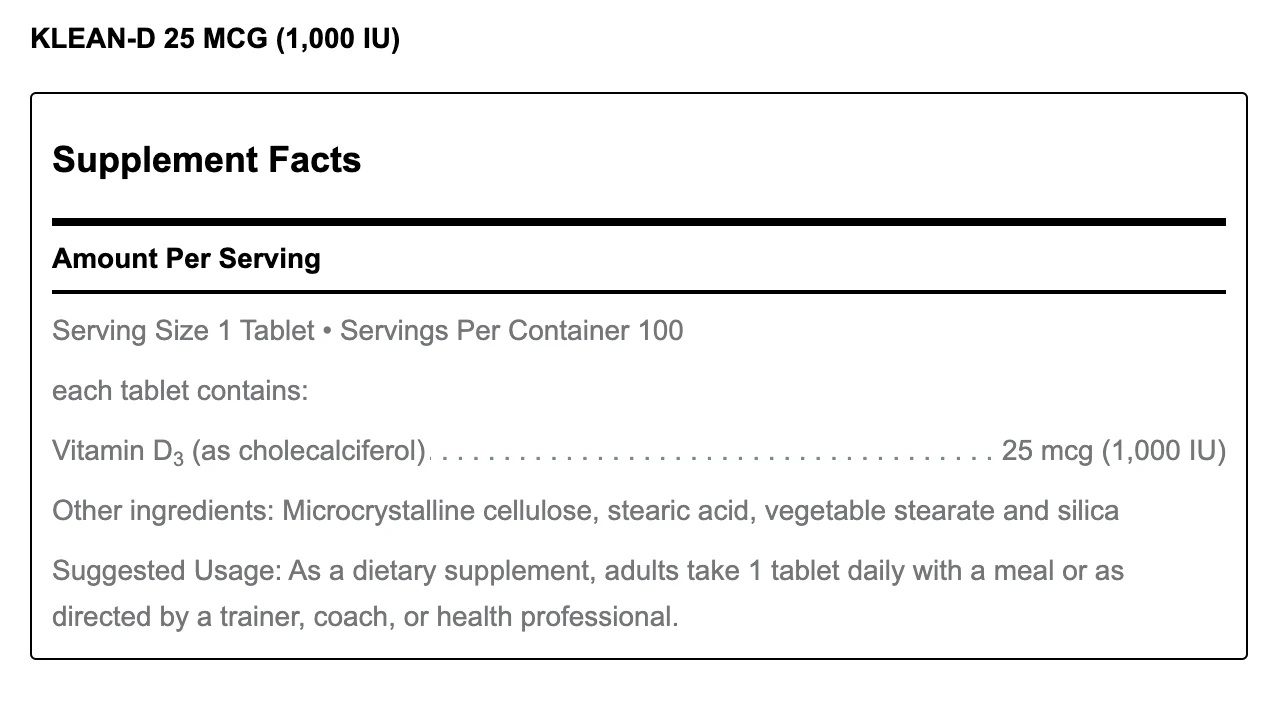Click the Servings Per Container 100 text
Viewport: 1272px width, 706px height.
pos(511,331)
